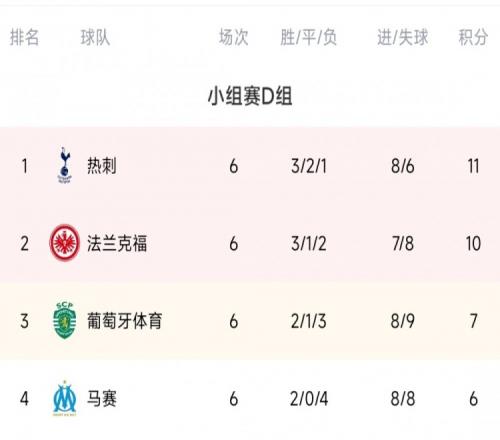Open the 法兰克福 team name
The image size is (500, 440).
click(x=117, y=243)
